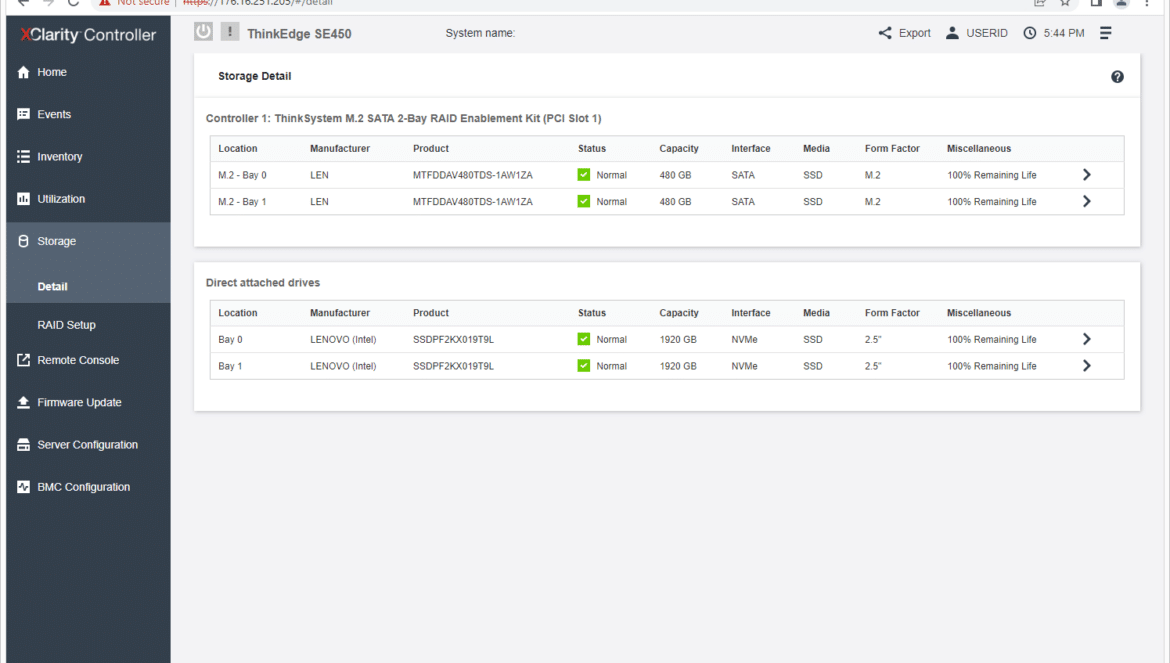Image resolution: width=1170 pixels, height=663 pixels.
Task: Expand details for direct attached Bay 0
Action: coord(1086,339)
